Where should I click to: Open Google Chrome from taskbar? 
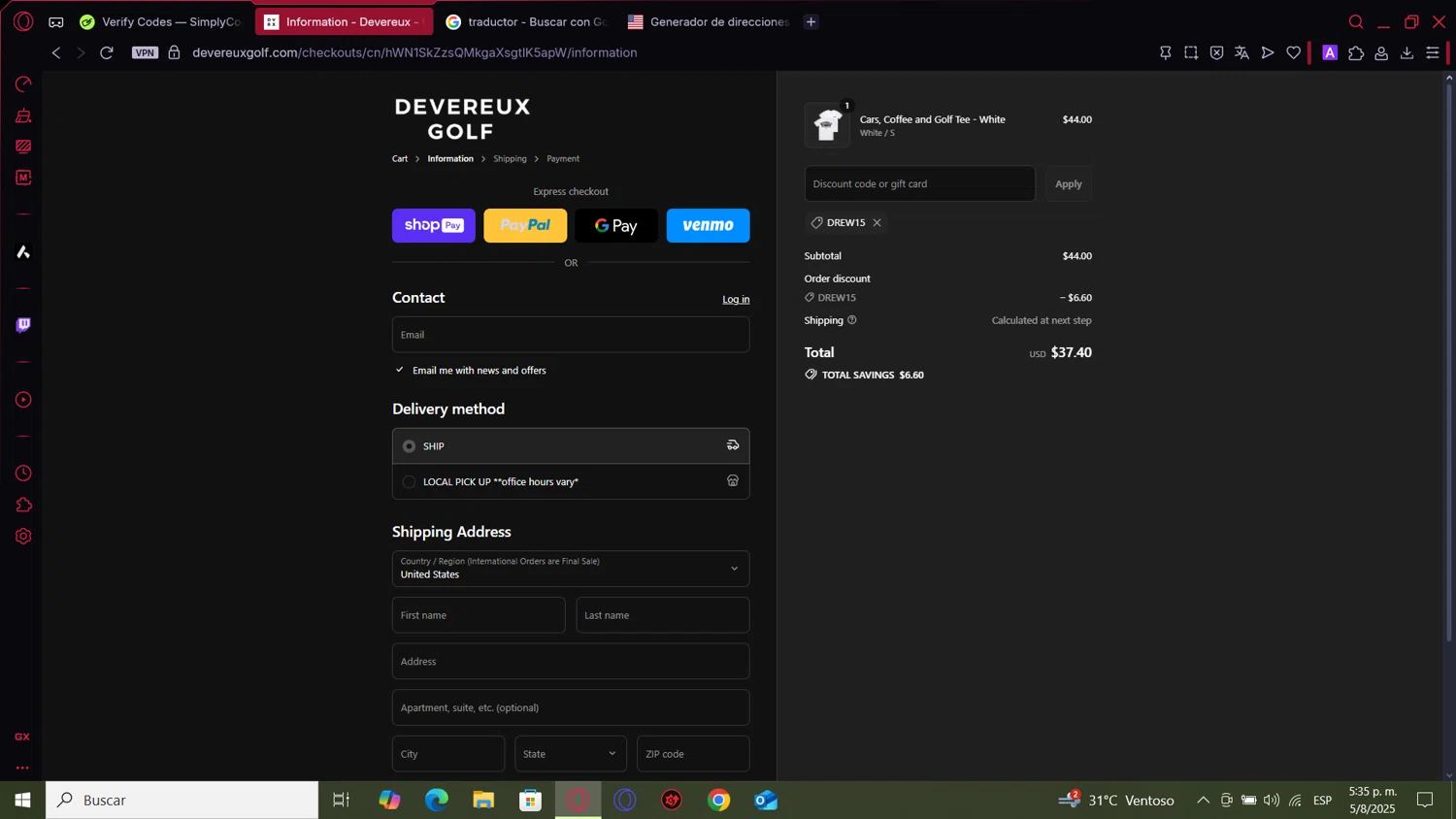tap(719, 800)
